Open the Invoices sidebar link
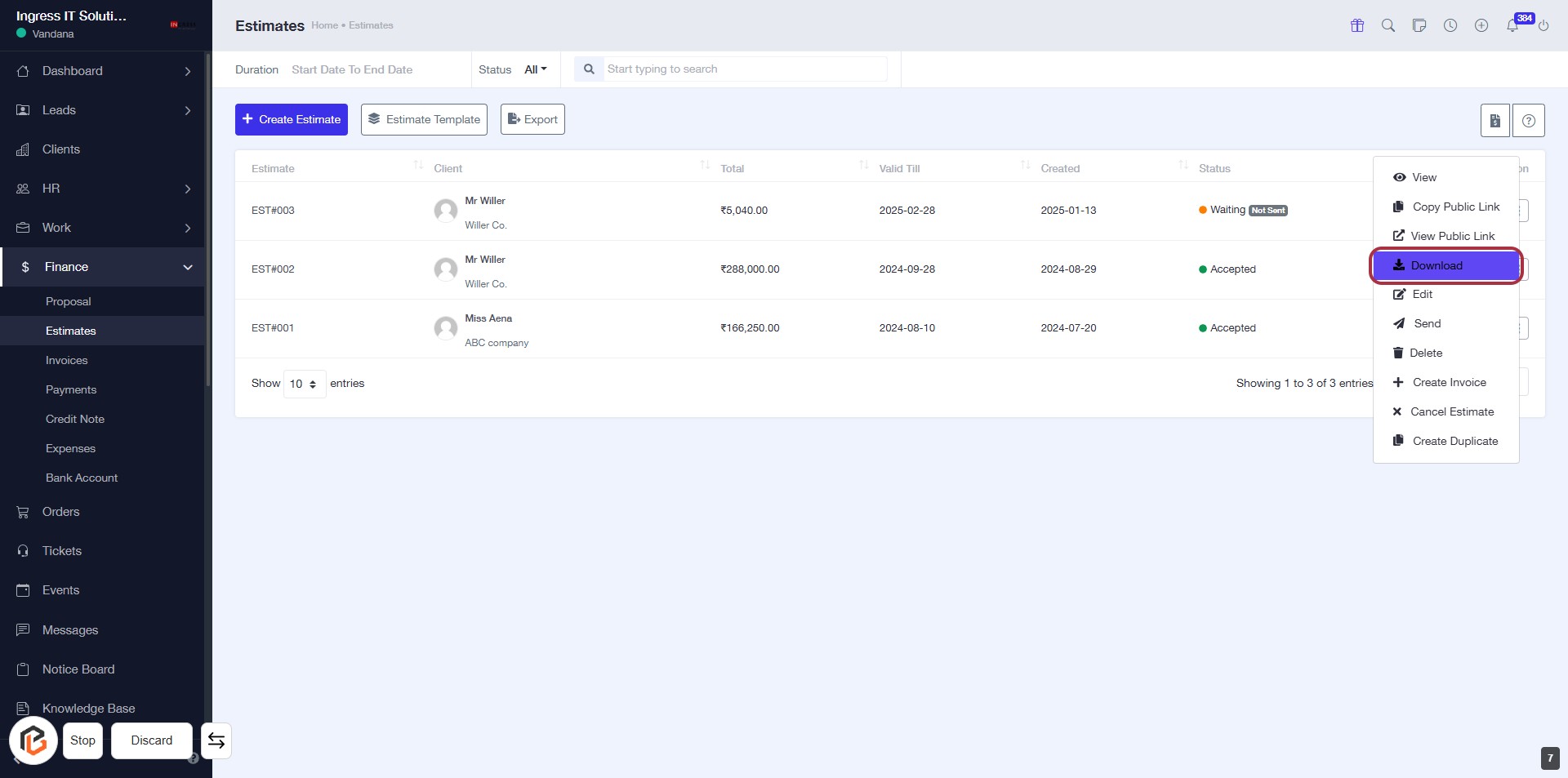The image size is (1568, 778). click(66, 360)
